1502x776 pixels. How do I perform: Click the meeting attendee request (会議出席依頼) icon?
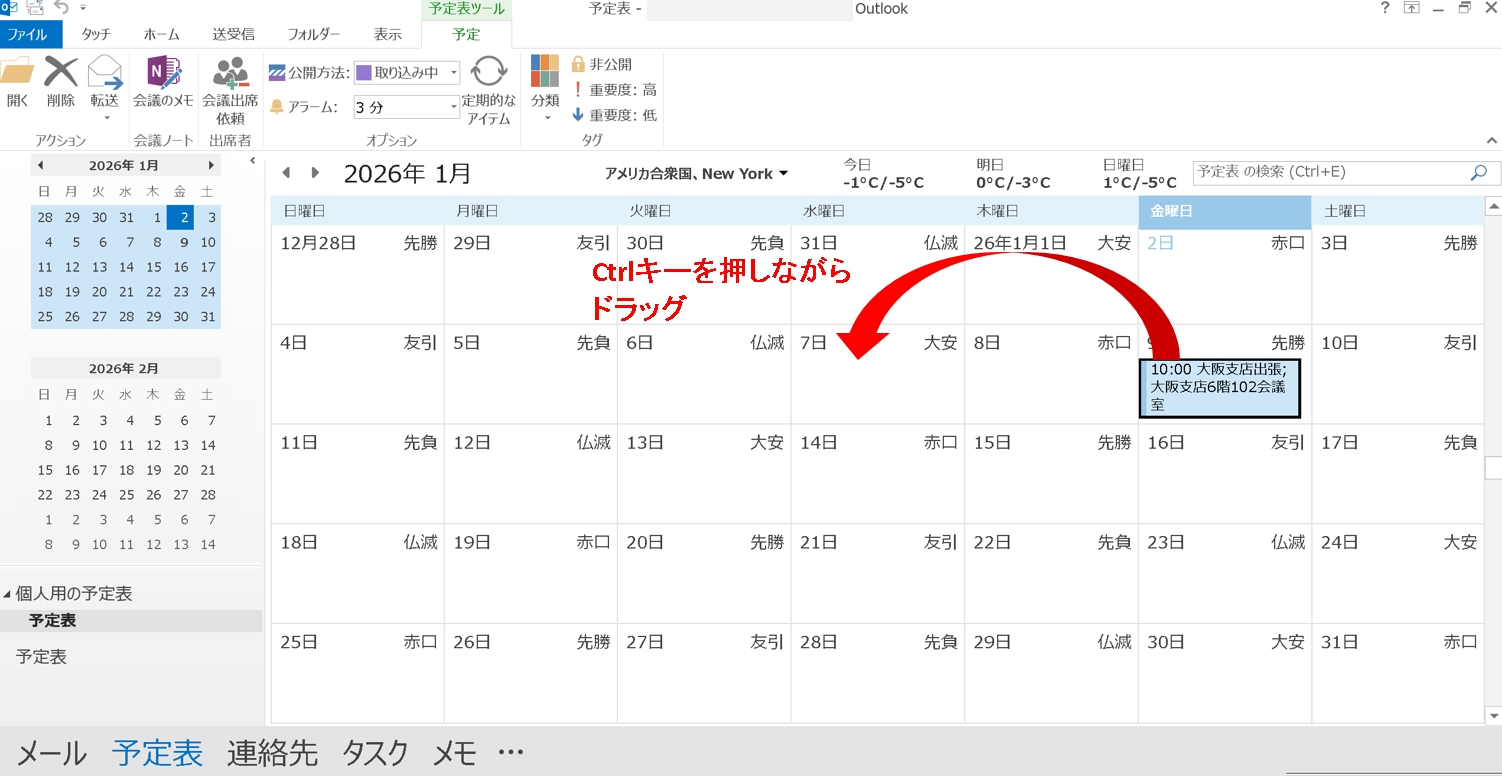tap(230, 74)
